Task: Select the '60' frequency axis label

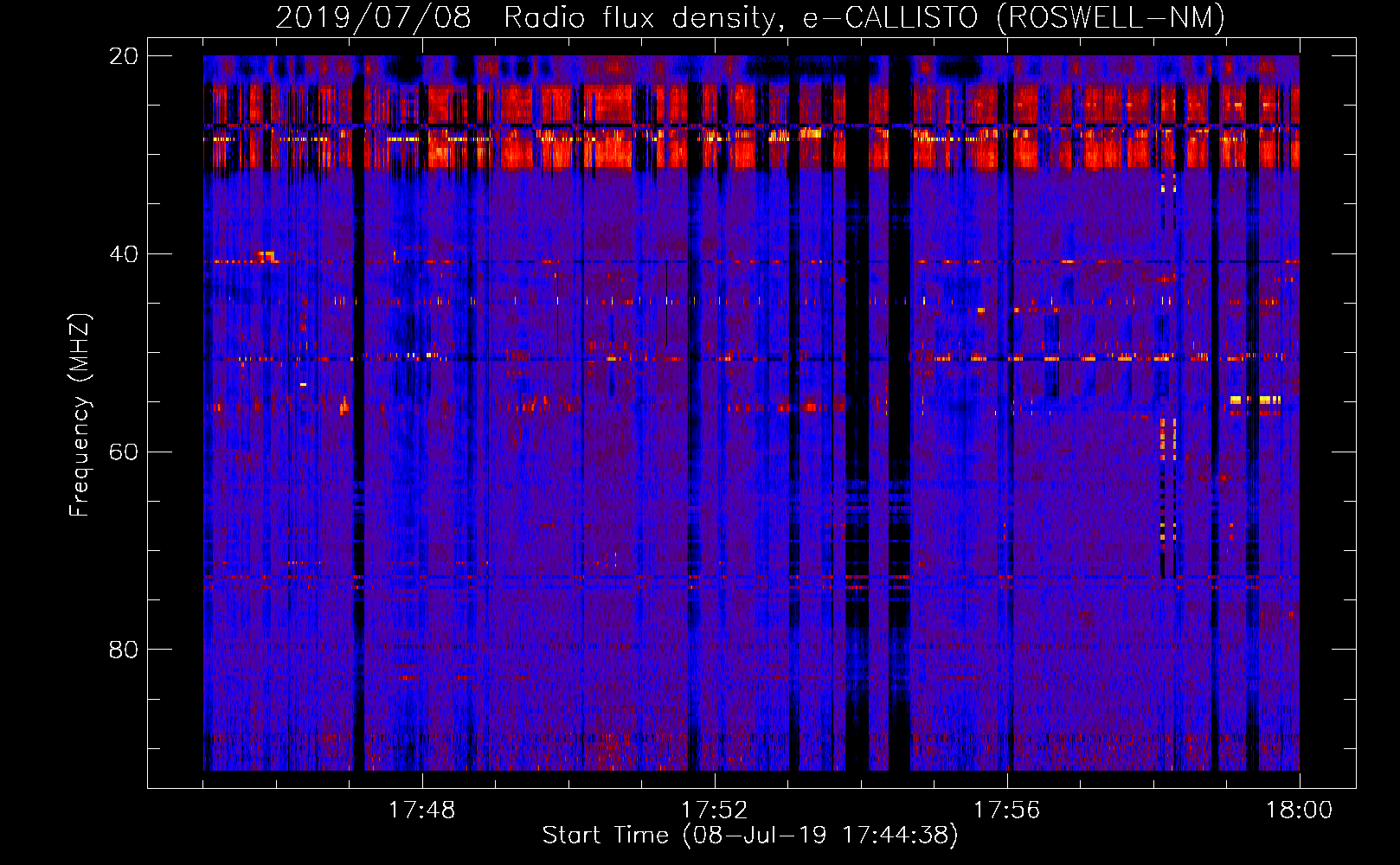Action: [123, 452]
